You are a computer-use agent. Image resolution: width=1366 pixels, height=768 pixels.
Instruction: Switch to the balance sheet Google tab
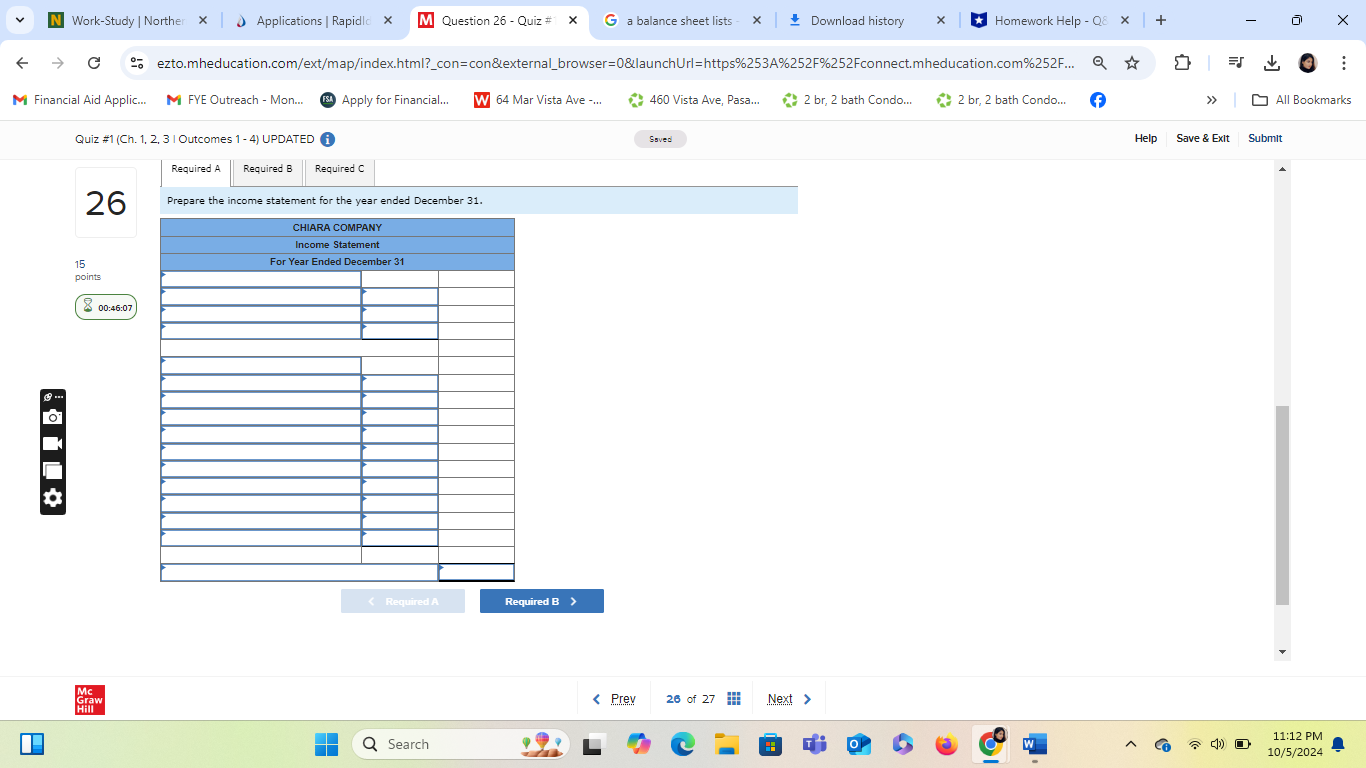(x=680, y=20)
